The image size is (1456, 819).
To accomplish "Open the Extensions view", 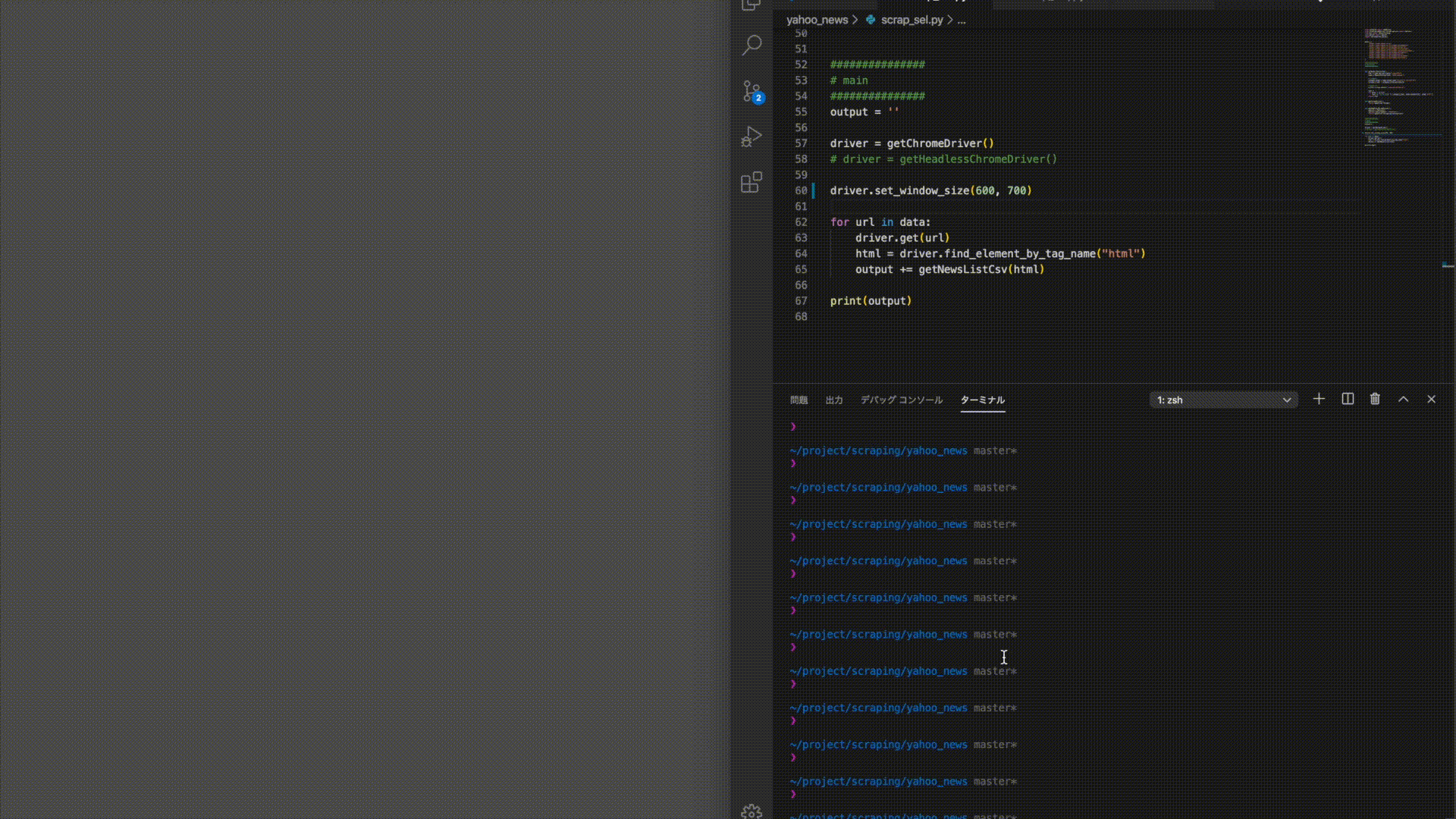I will tap(752, 183).
